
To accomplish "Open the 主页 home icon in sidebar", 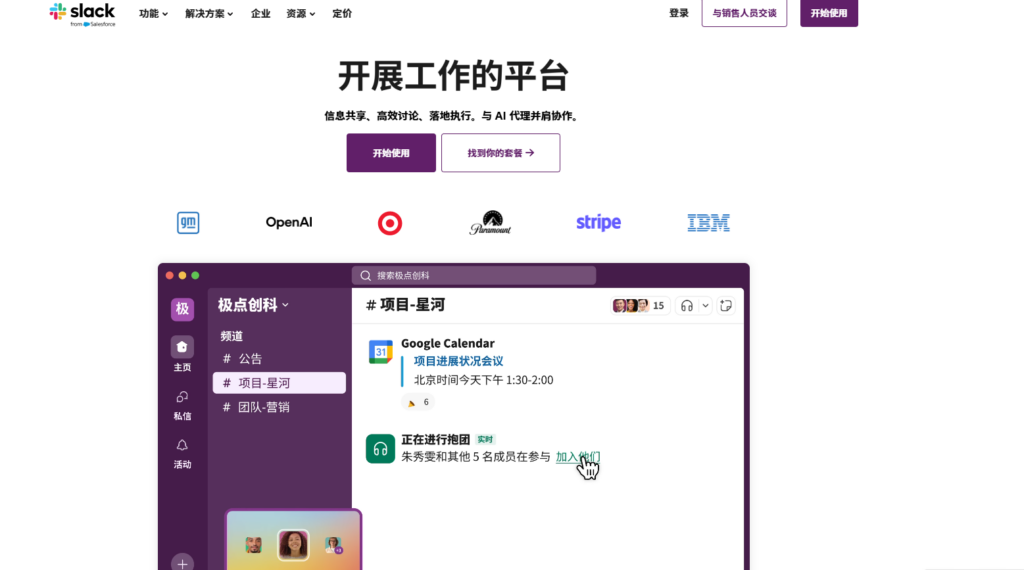I will coord(182,347).
